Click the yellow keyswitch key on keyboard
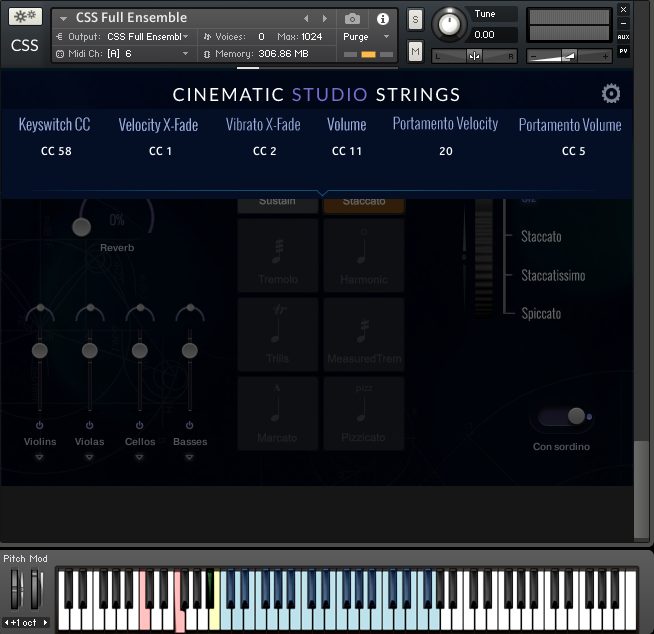Image resolution: width=654 pixels, height=634 pixels. coord(214,619)
